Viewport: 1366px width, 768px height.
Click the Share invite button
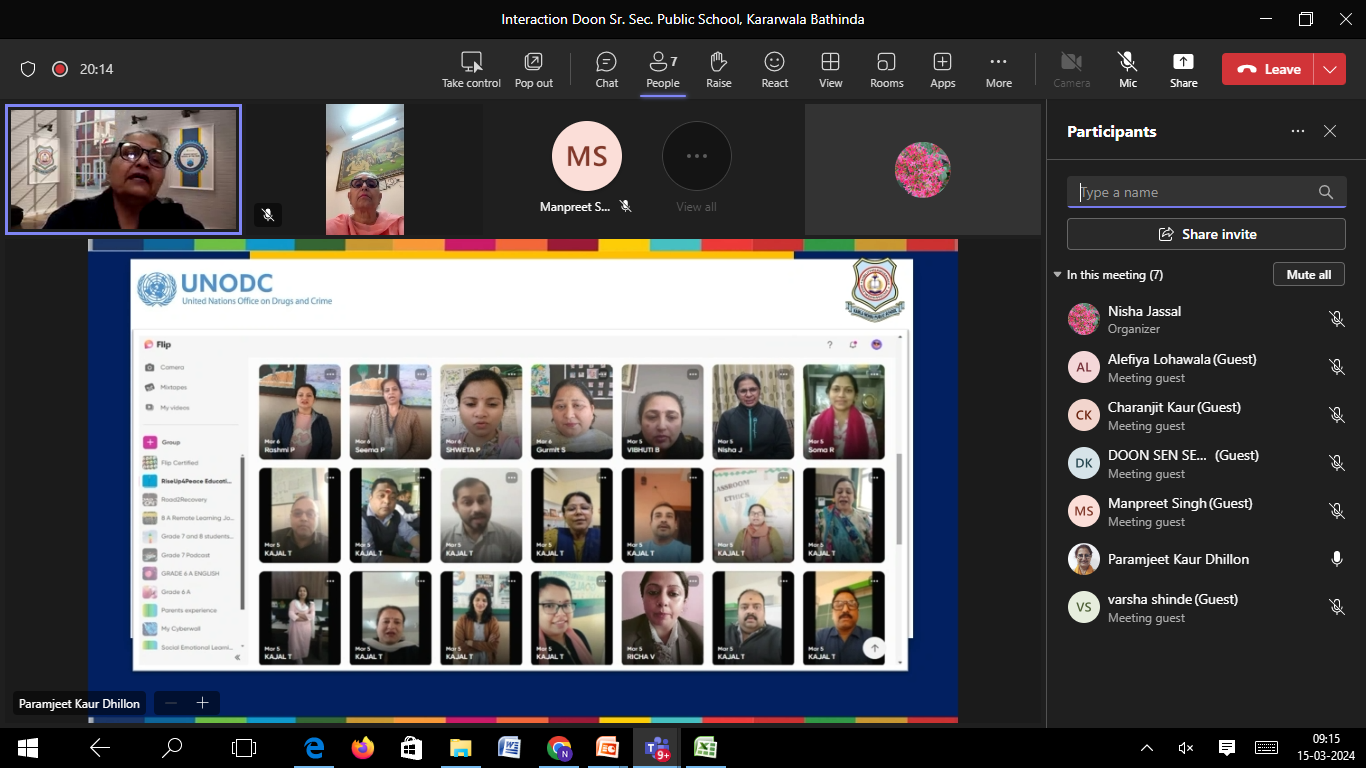click(x=1206, y=234)
